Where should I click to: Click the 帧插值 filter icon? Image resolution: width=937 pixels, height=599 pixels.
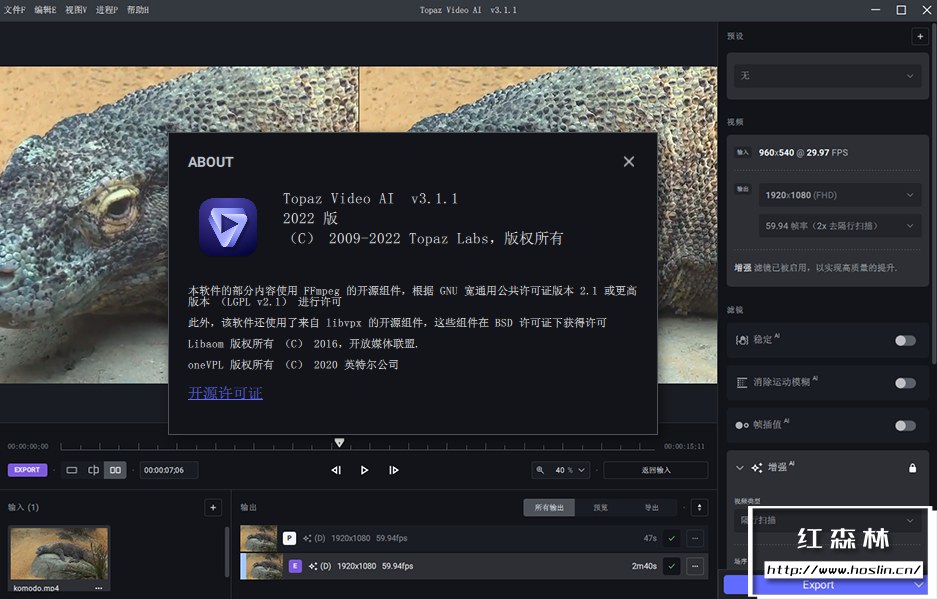click(x=742, y=425)
